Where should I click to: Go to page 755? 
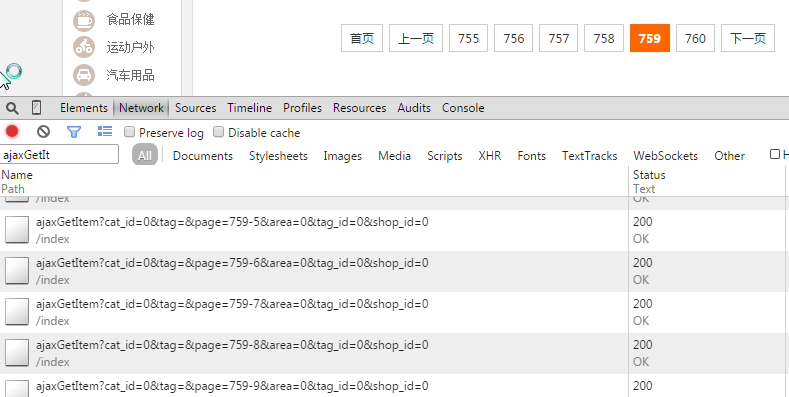point(468,38)
